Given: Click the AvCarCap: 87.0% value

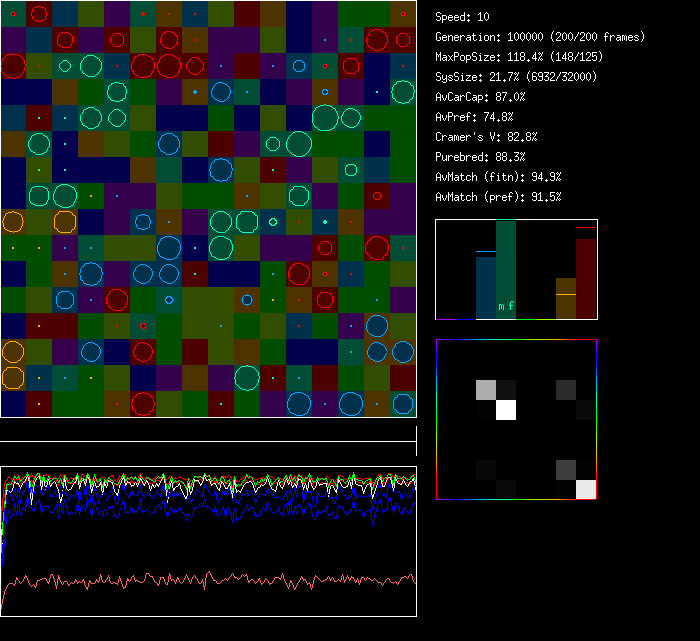Looking at the screenshot, I should point(480,97).
